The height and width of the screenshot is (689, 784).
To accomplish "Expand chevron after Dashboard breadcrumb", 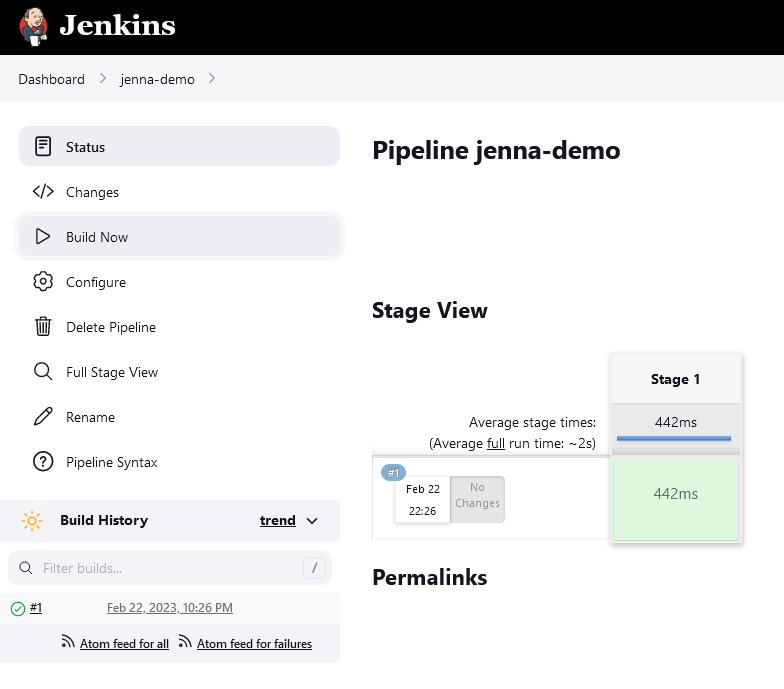I will [x=102, y=78].
